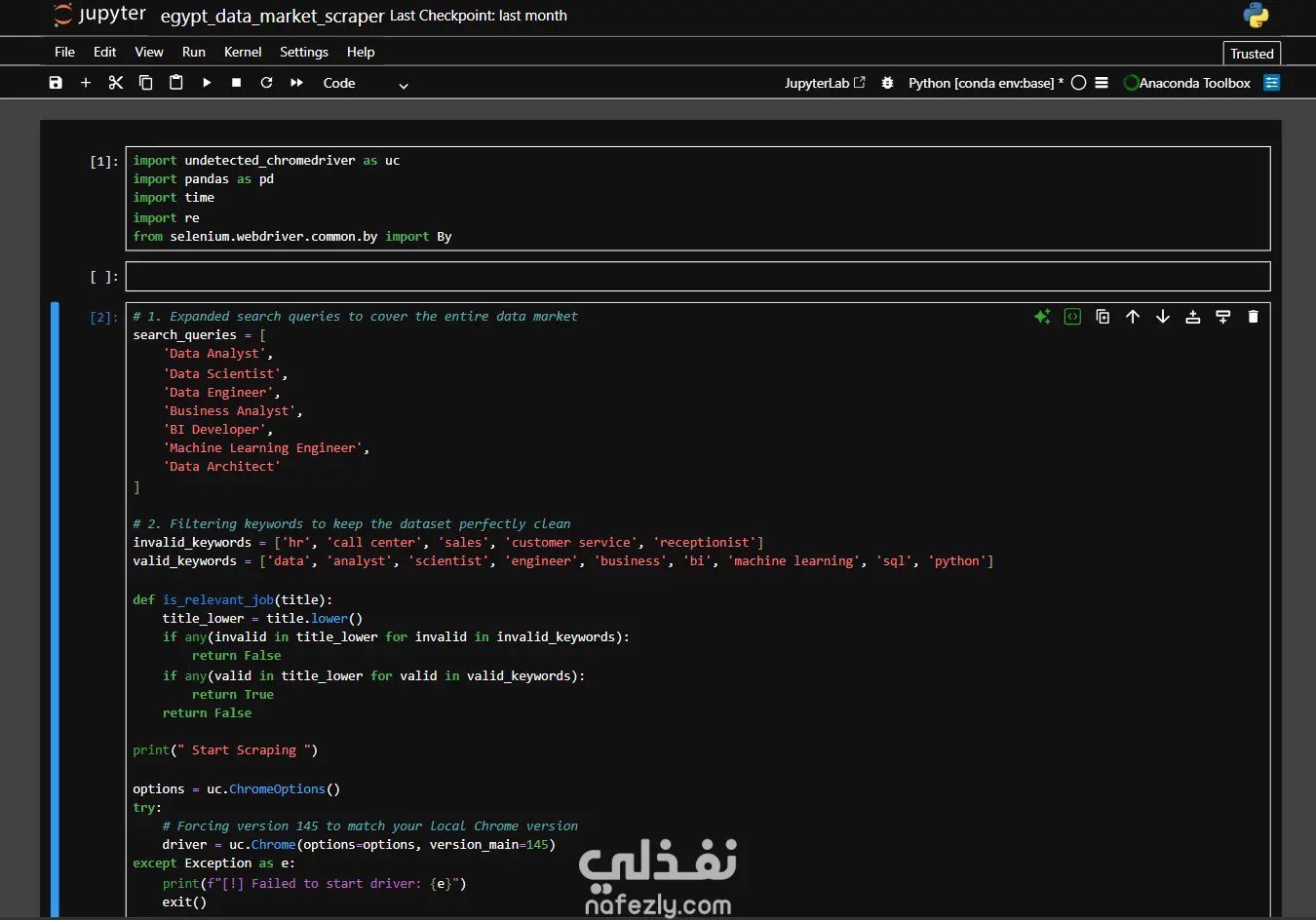Move the active cell down
The width and height of the screenshot is (1316, 920).
click(x=1163, y=317)
